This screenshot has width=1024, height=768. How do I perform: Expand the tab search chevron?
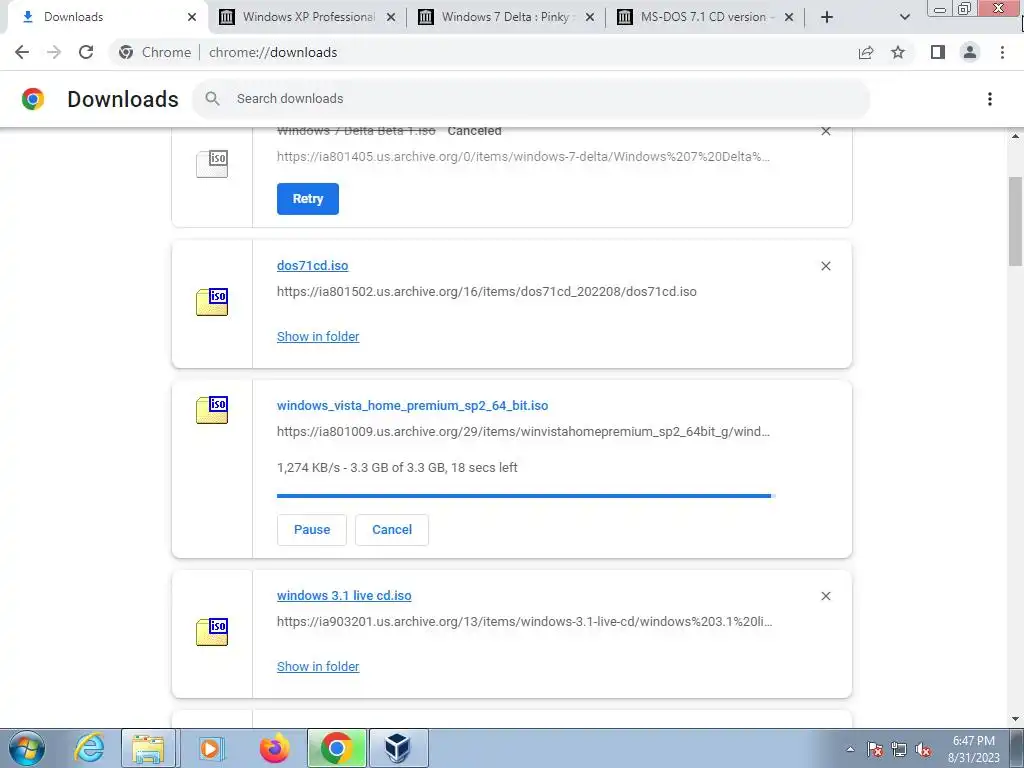tap(904, 17)
